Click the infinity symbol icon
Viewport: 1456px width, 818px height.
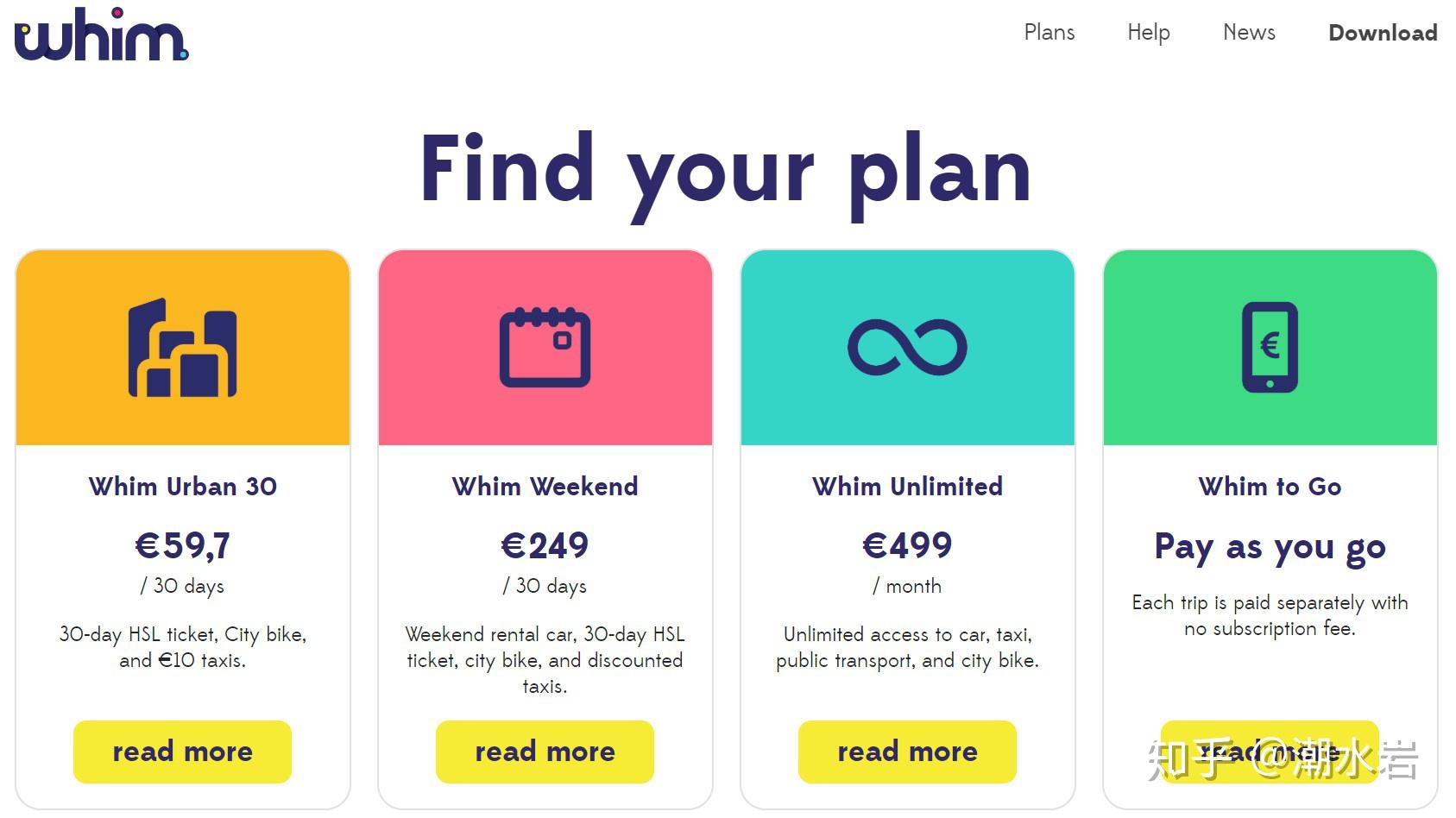coord(907,347)
